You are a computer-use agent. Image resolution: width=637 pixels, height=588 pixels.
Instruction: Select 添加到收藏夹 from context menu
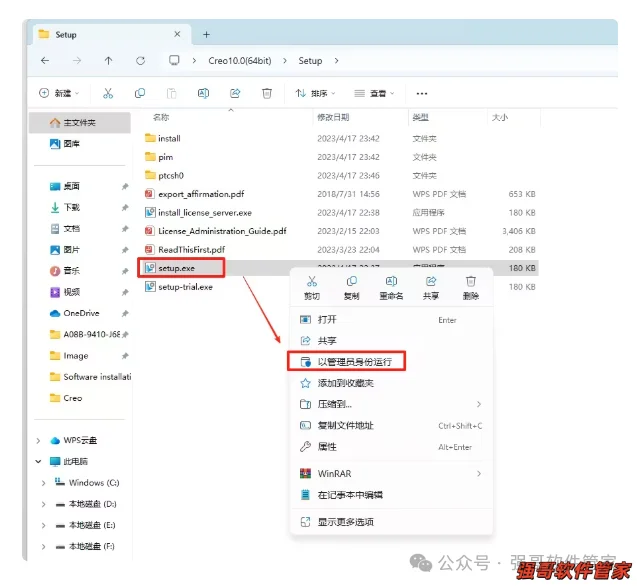(x=391, y=383)
